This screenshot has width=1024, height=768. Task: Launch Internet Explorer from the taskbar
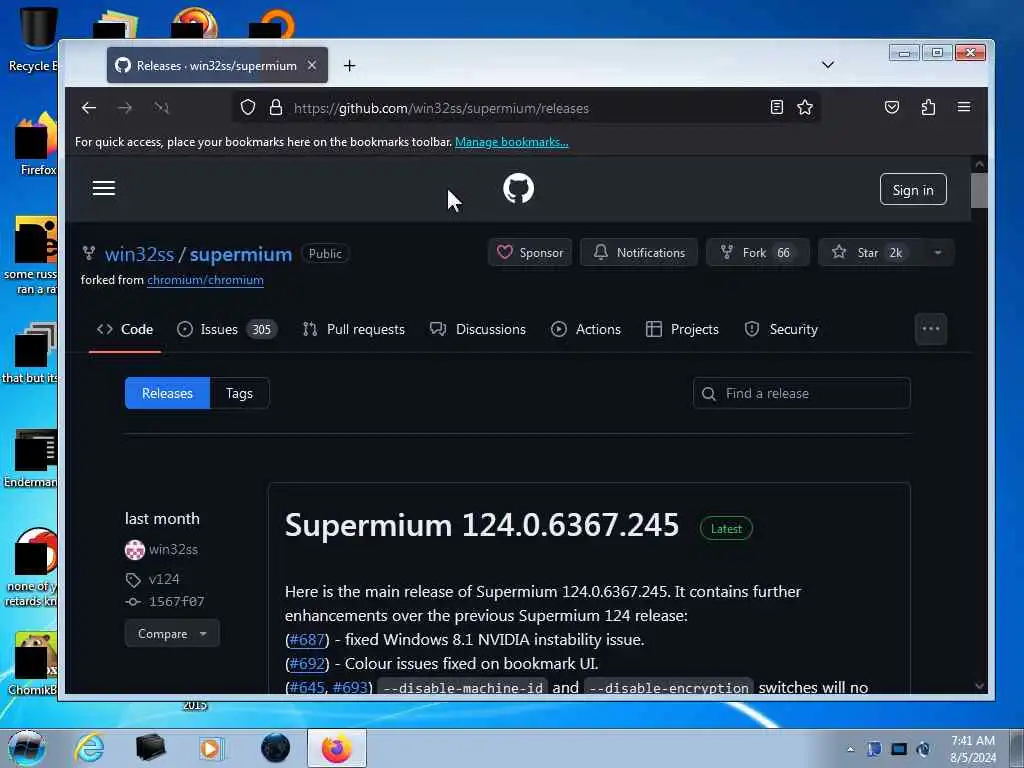tap(89, 748)
